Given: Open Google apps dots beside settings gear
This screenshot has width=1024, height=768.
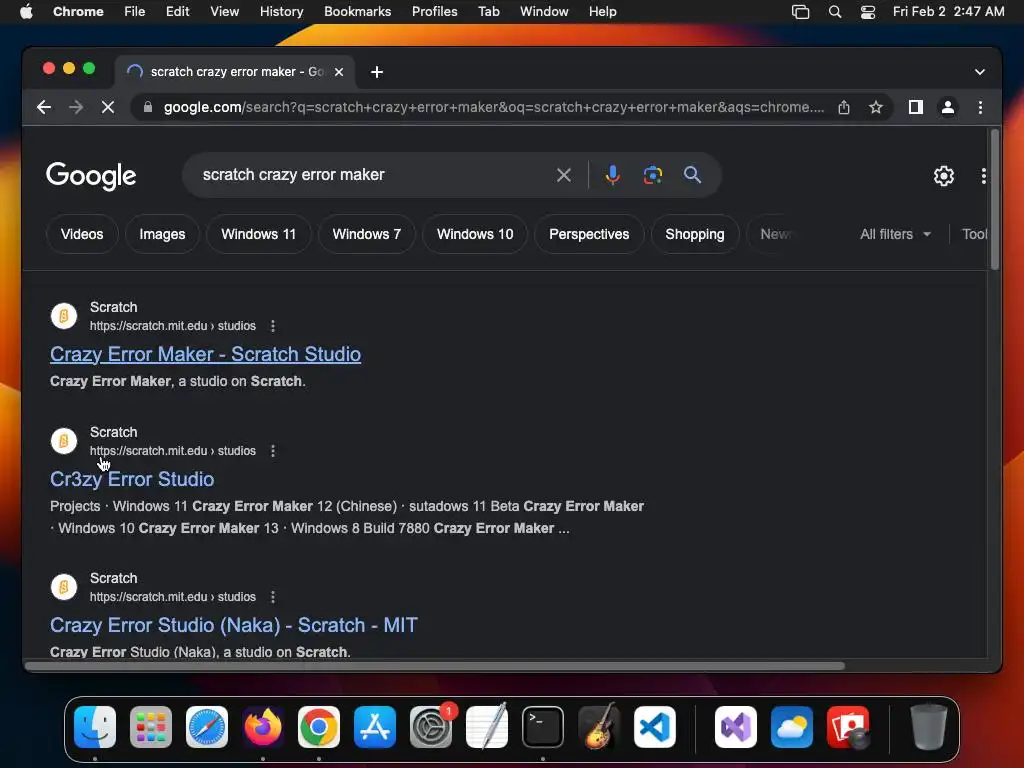Looking at the screenshot, I should (984, 176).
